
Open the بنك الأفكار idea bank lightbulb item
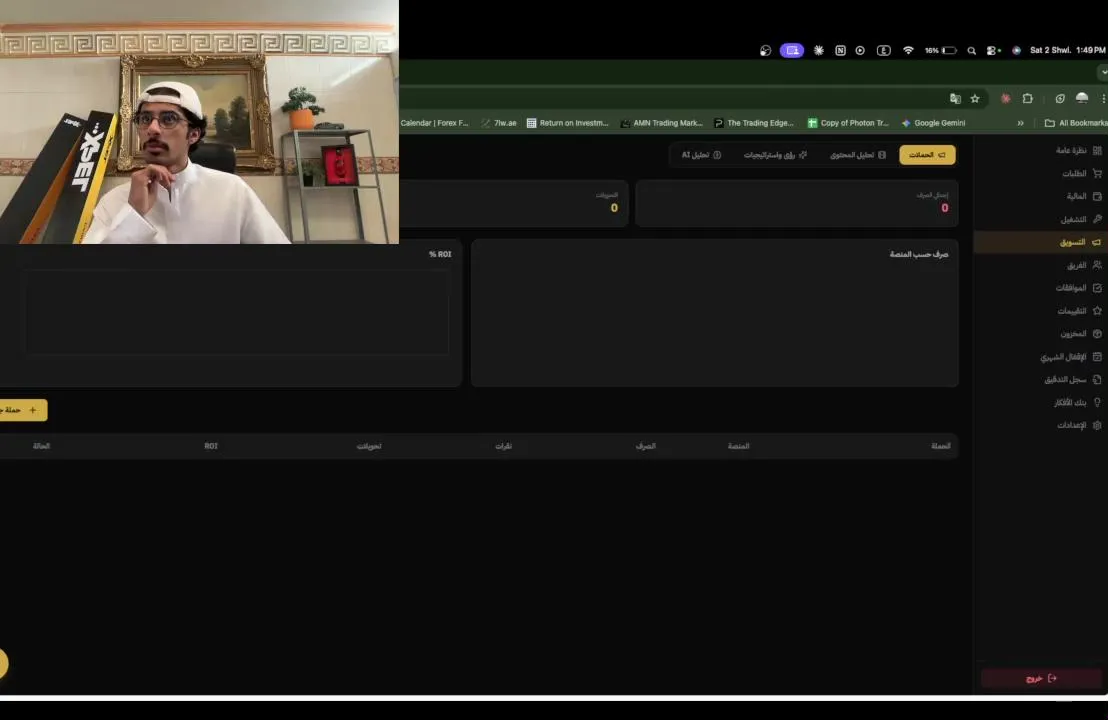(x=1078, y=402)
